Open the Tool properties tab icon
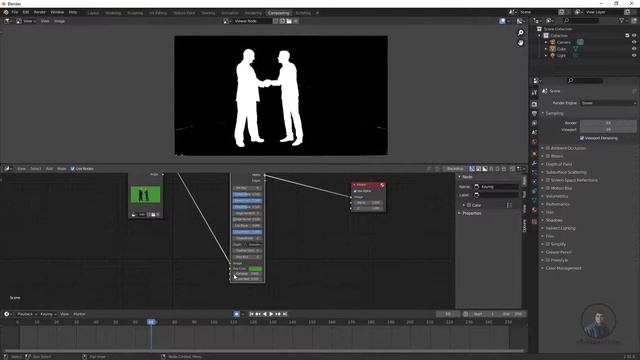The image size is (640, 360). [534, 93]
